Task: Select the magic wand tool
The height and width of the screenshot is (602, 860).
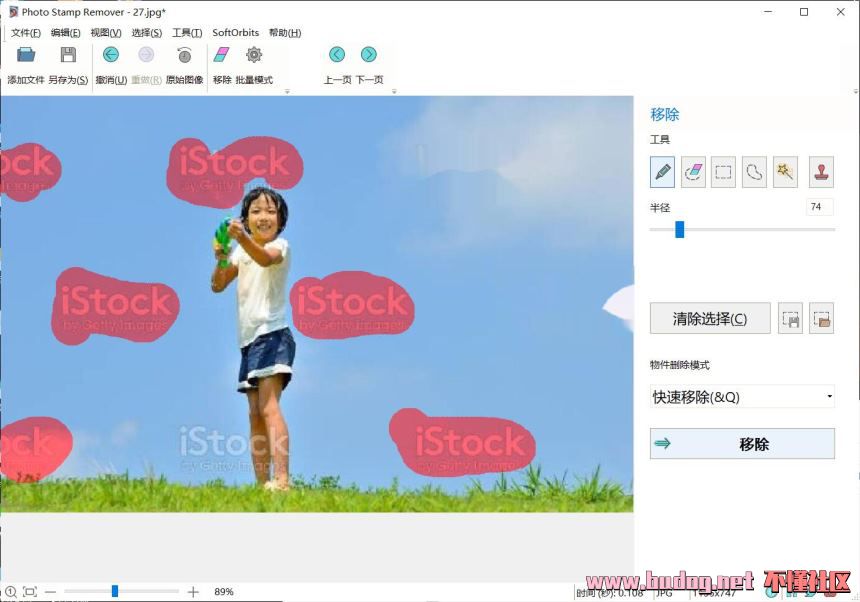Action: pyautogui.click(x=785, y=172)
